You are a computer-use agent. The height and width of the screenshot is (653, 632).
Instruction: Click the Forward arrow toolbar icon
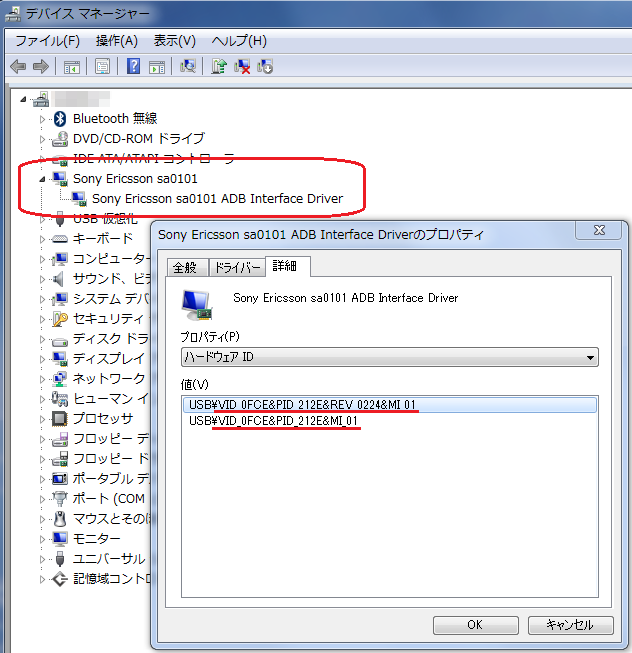[x=41, y=66]
